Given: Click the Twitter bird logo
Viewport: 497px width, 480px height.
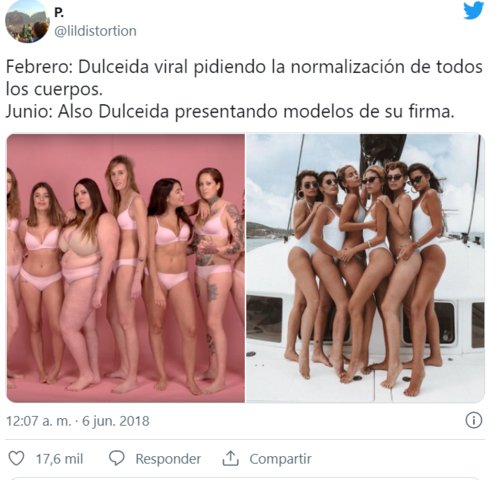Looking at the screenshot, I should (x=473, y=10).
